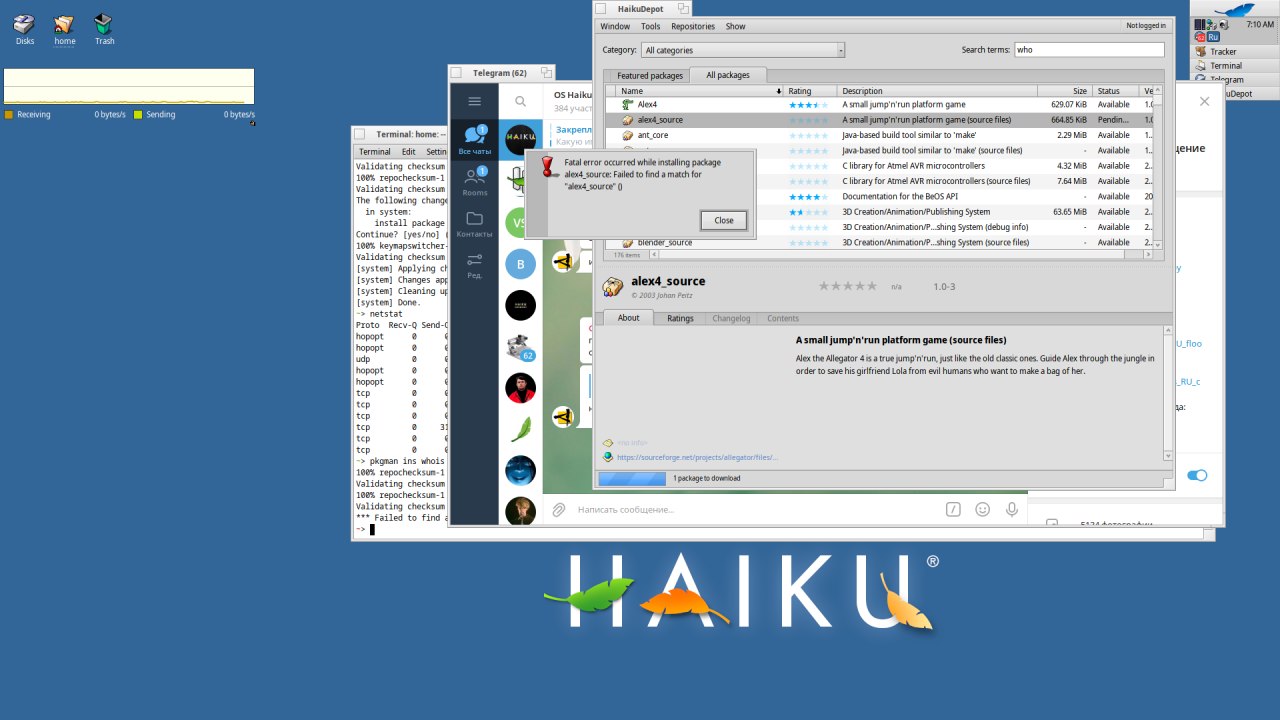
Task: Open HaikuDepot Tools menu
Action: point(650,26)
